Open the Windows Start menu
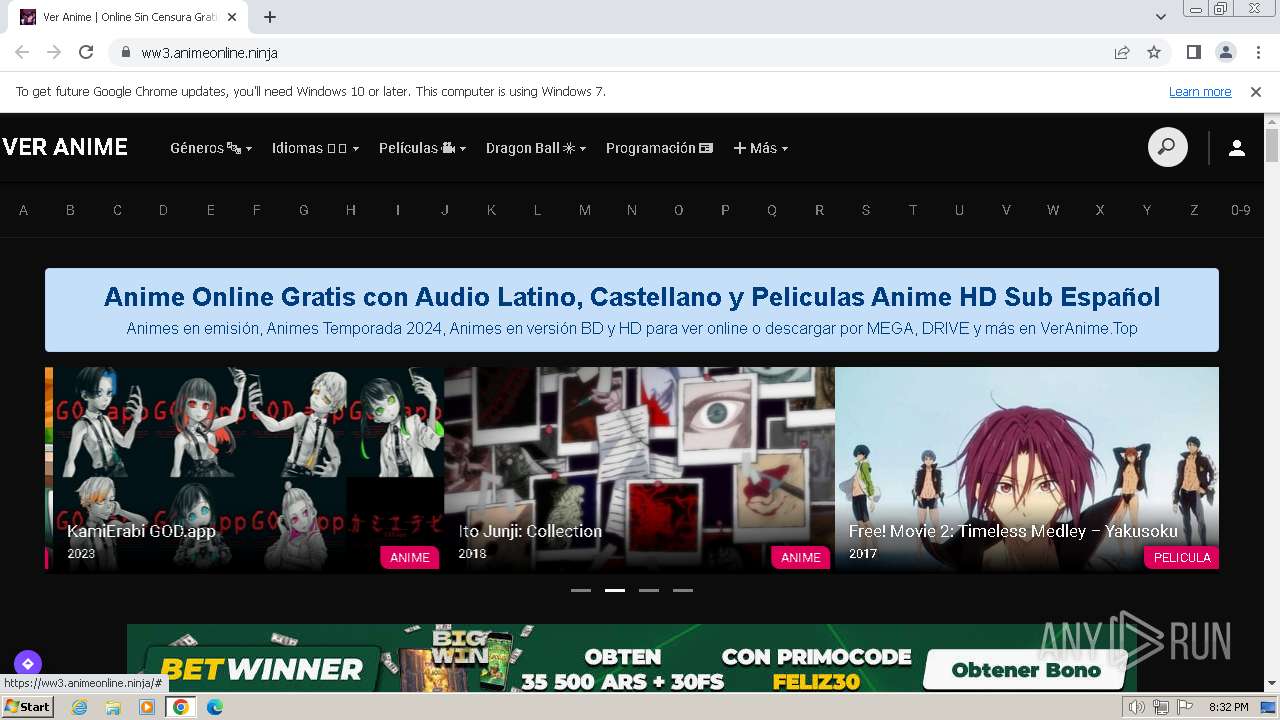This screenshot has width=1280, height=720. (x=27, y=707)
